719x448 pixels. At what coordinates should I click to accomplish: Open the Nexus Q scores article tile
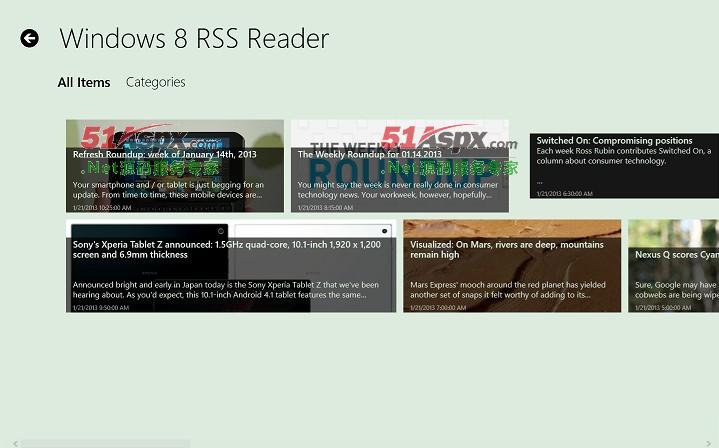click(674, 266)
